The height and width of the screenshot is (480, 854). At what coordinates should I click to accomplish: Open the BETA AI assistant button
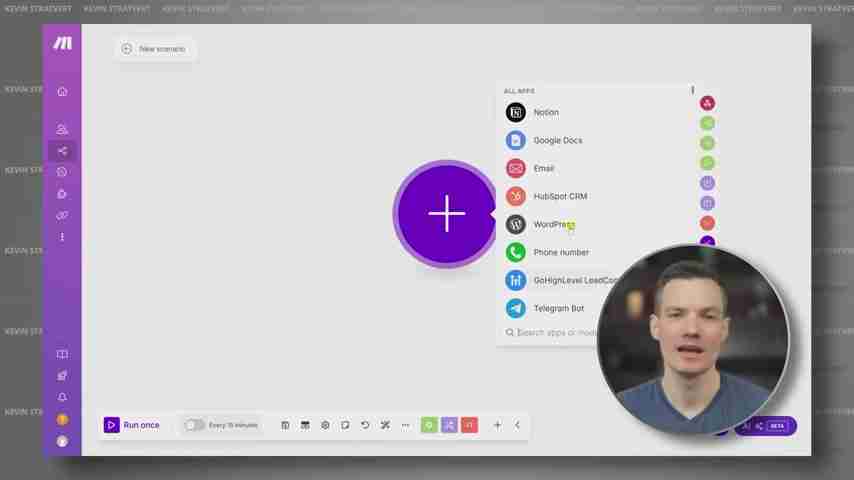pos(768,426)
